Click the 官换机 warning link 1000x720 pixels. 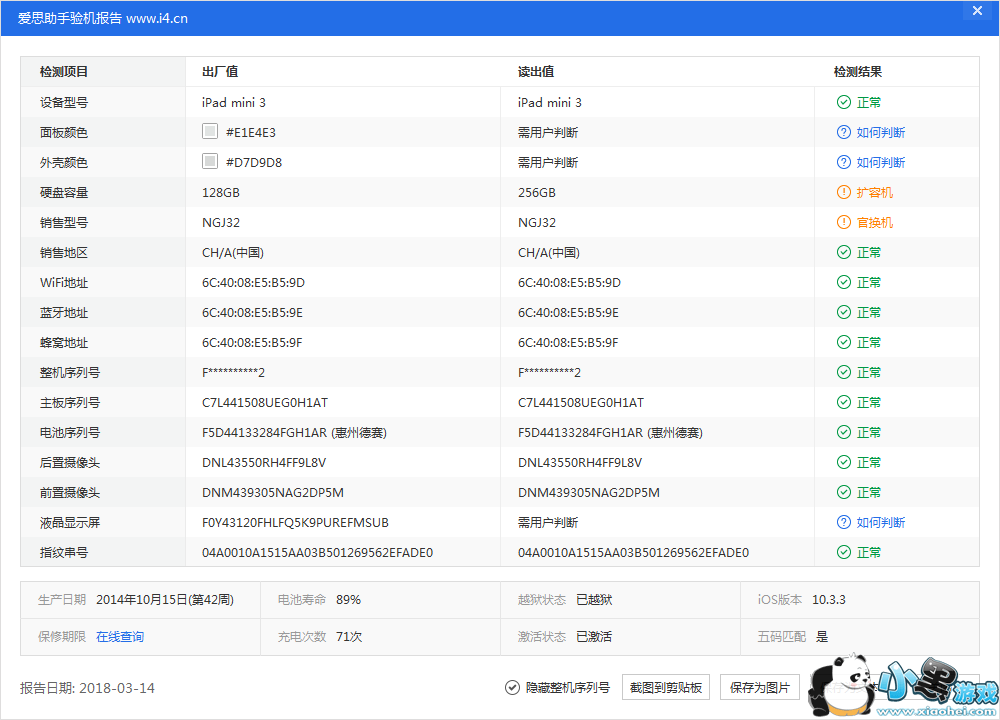click(874, 222)
